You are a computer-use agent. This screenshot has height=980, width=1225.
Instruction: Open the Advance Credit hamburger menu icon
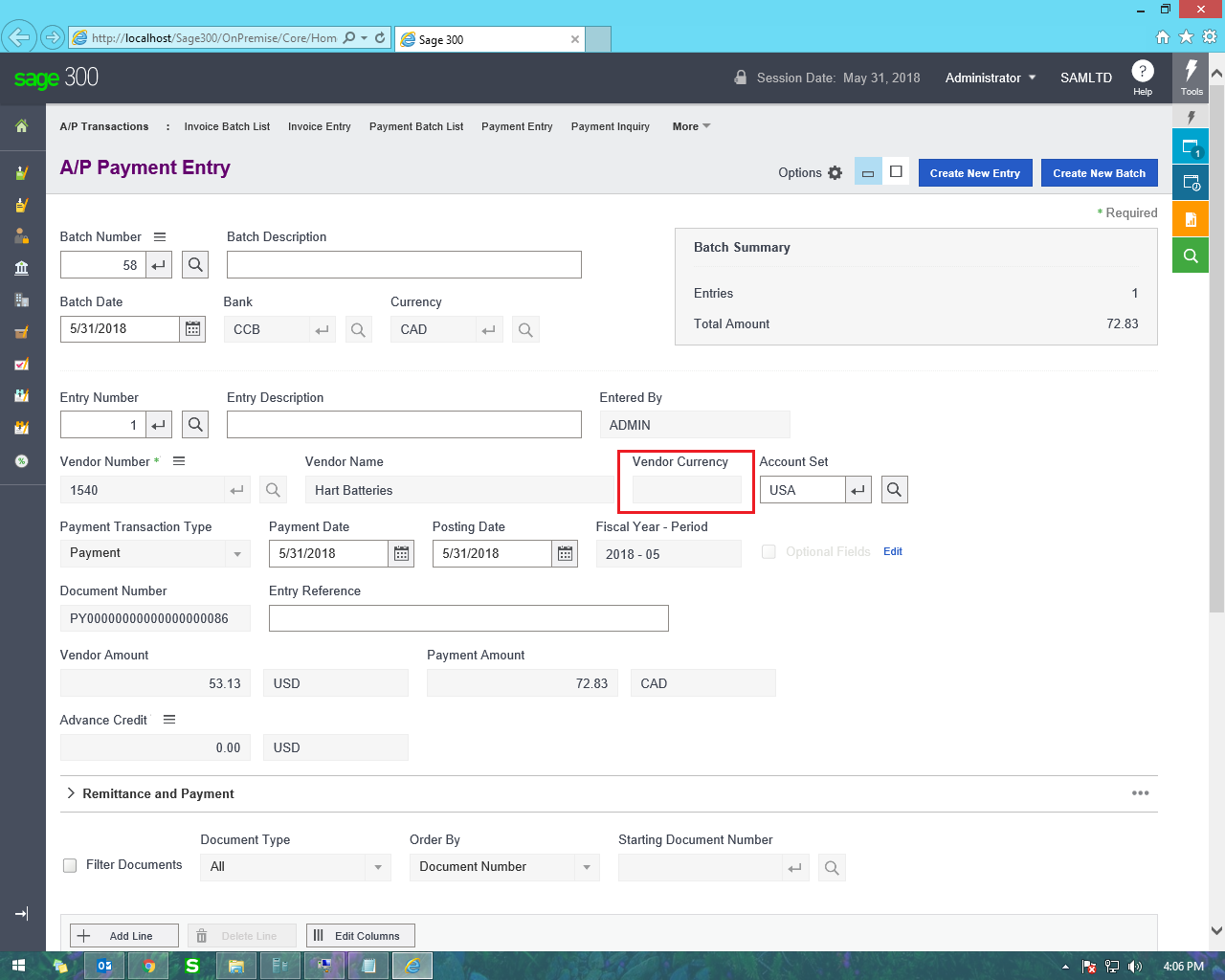(169, 720)
